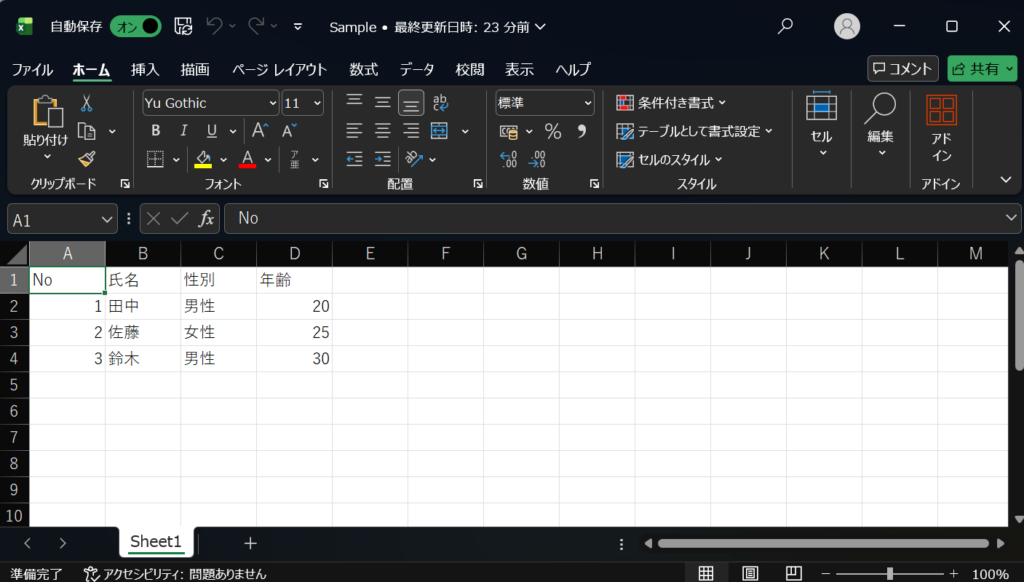This screenshot has width=1024, height=582.
Task: Click the Orientation text-angle icon
Action: point(413,159)
